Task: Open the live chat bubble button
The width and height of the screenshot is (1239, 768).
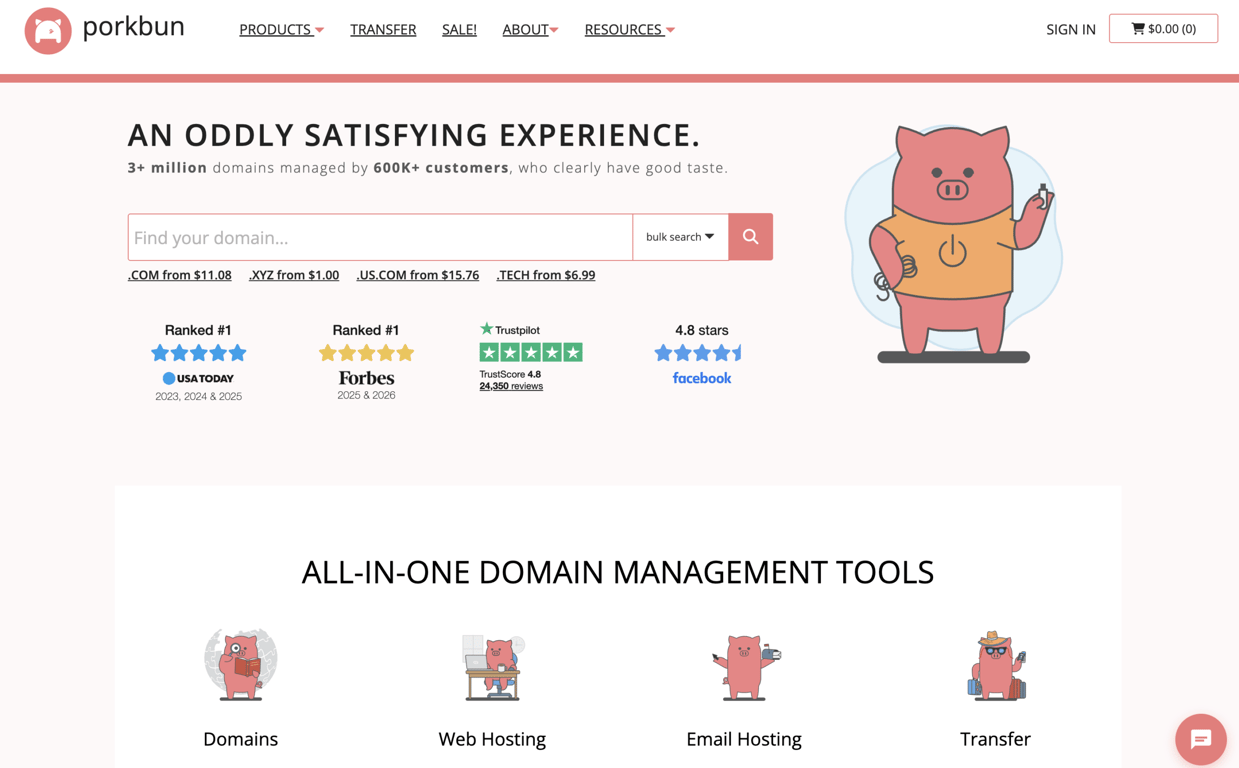Action: coord(1201,739)
